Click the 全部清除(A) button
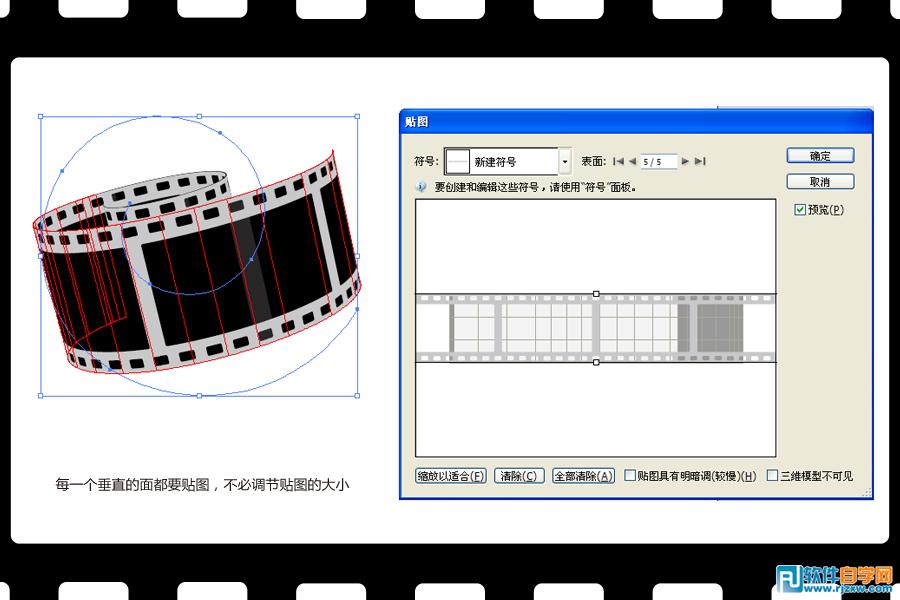This screenshot has height=600, width=900. pos(583,476)
